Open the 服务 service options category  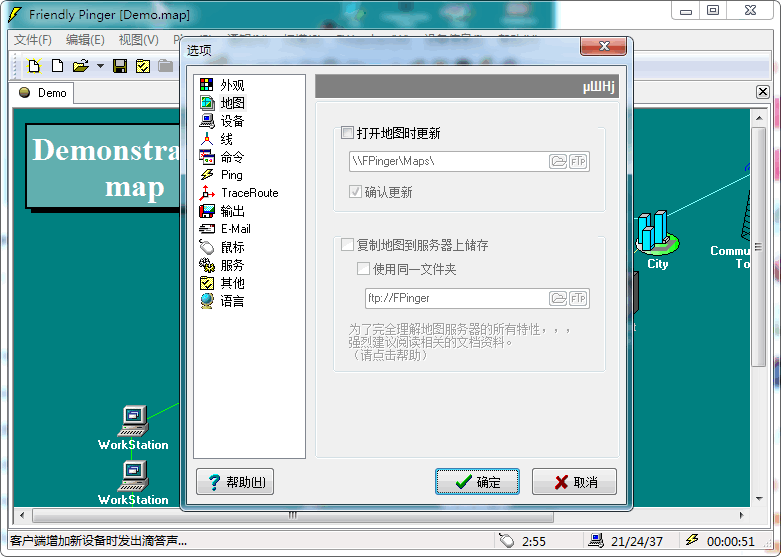coord(222,265)
